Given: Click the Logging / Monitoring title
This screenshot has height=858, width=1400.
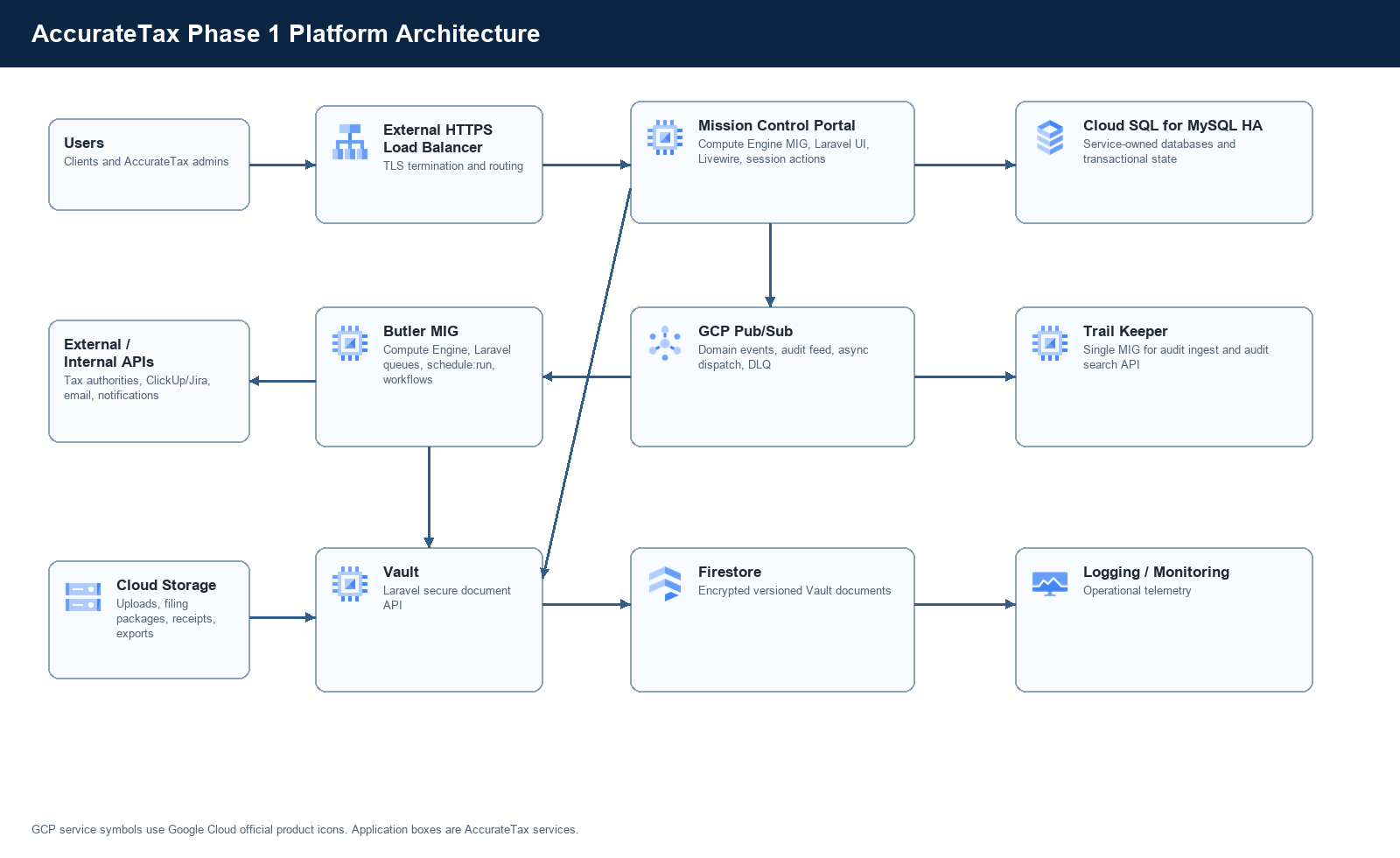Looking at the screenshot, I should (x=1156, y=572).
